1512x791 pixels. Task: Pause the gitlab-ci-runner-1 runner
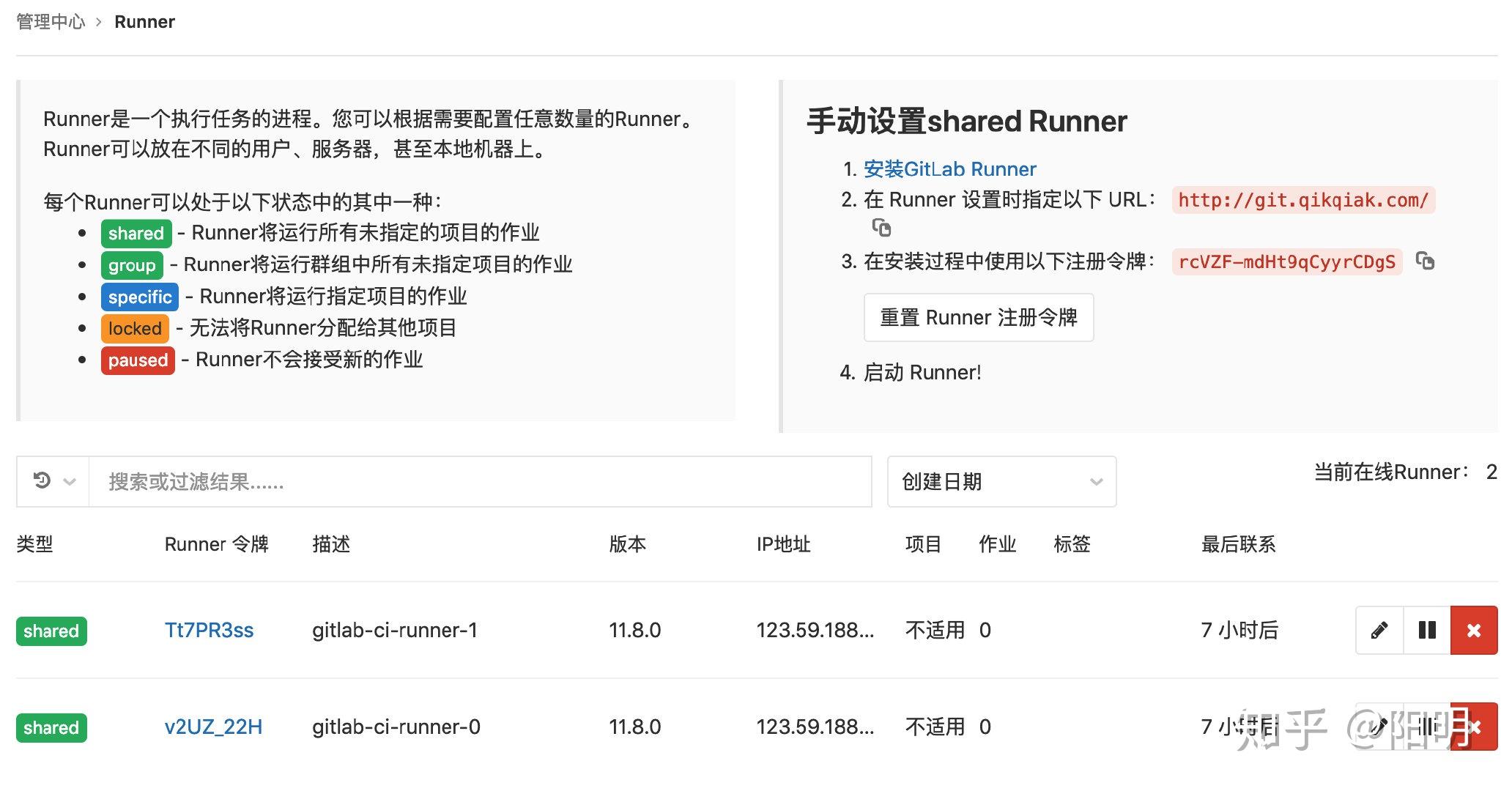pyautogui.click(x=1426, y=630)
